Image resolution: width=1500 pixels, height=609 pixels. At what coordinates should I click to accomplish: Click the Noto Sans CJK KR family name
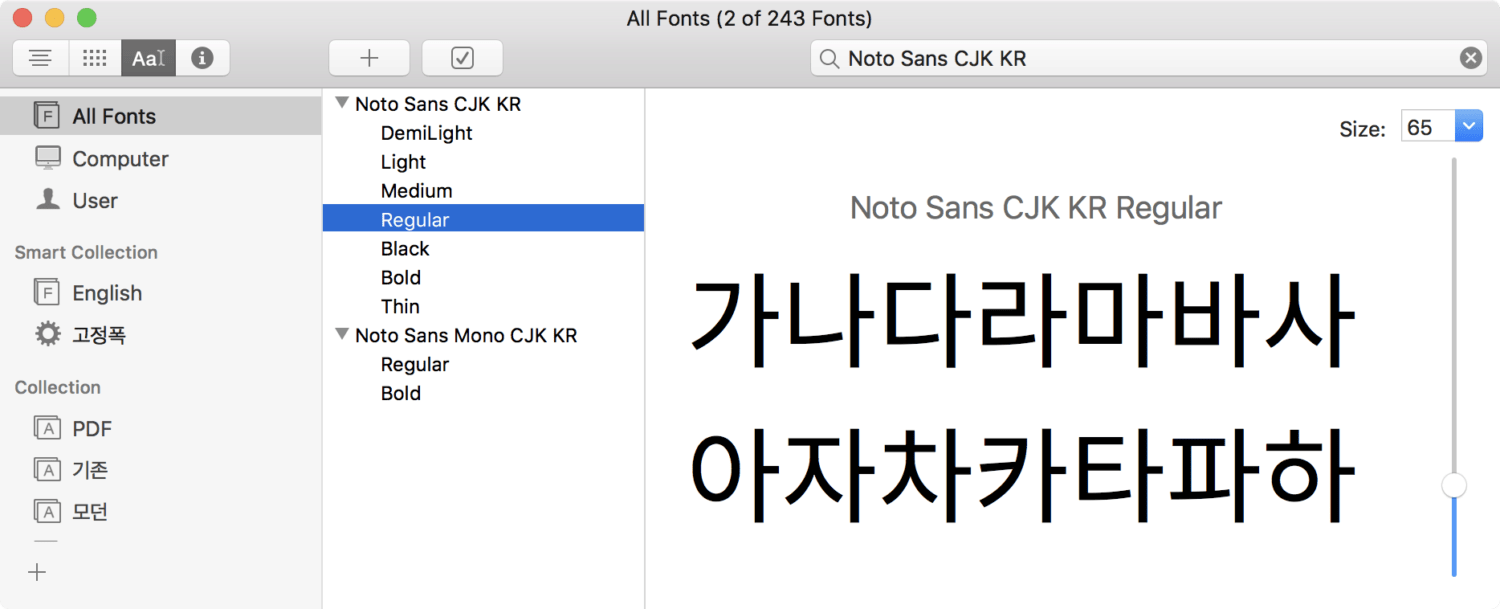click(x=438, y=104)
